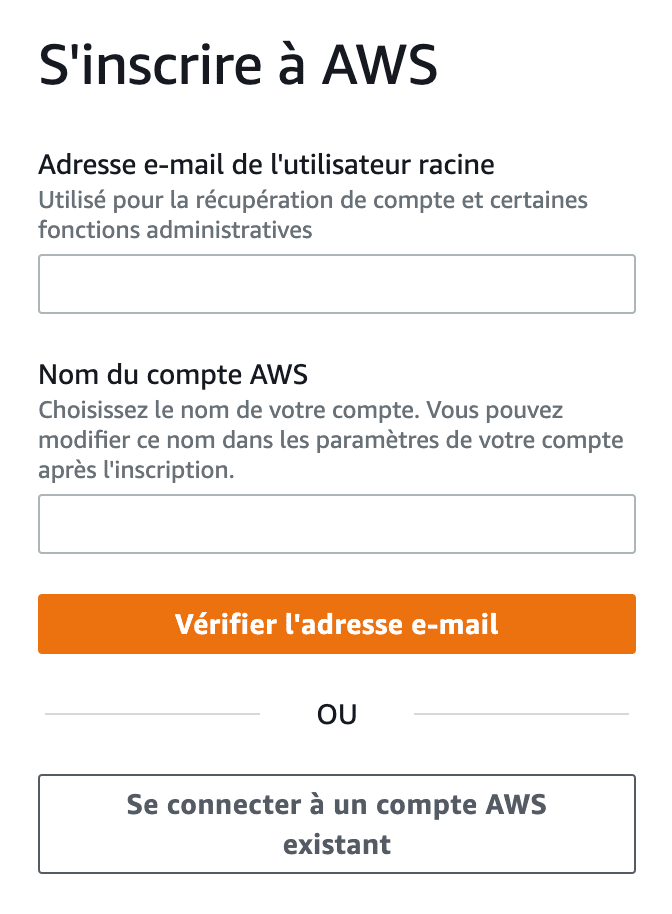Viewport: 672px width, 914px height.
Task: Activate the Vérifier l'adresse e-mail action
Action: tap(336, 624)
